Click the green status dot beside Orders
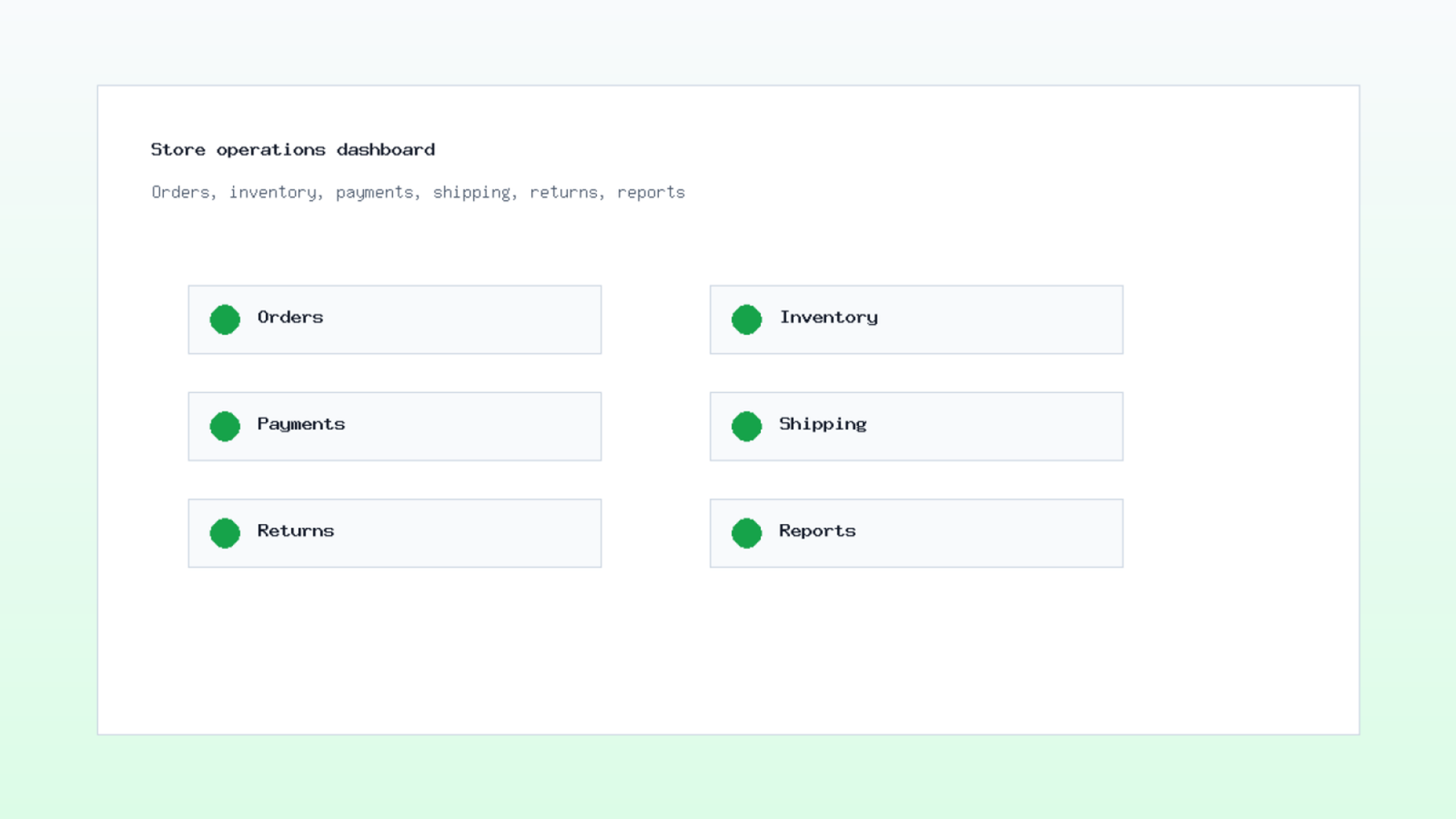Viewport: 1456px width, 819px height. point(225,319)
